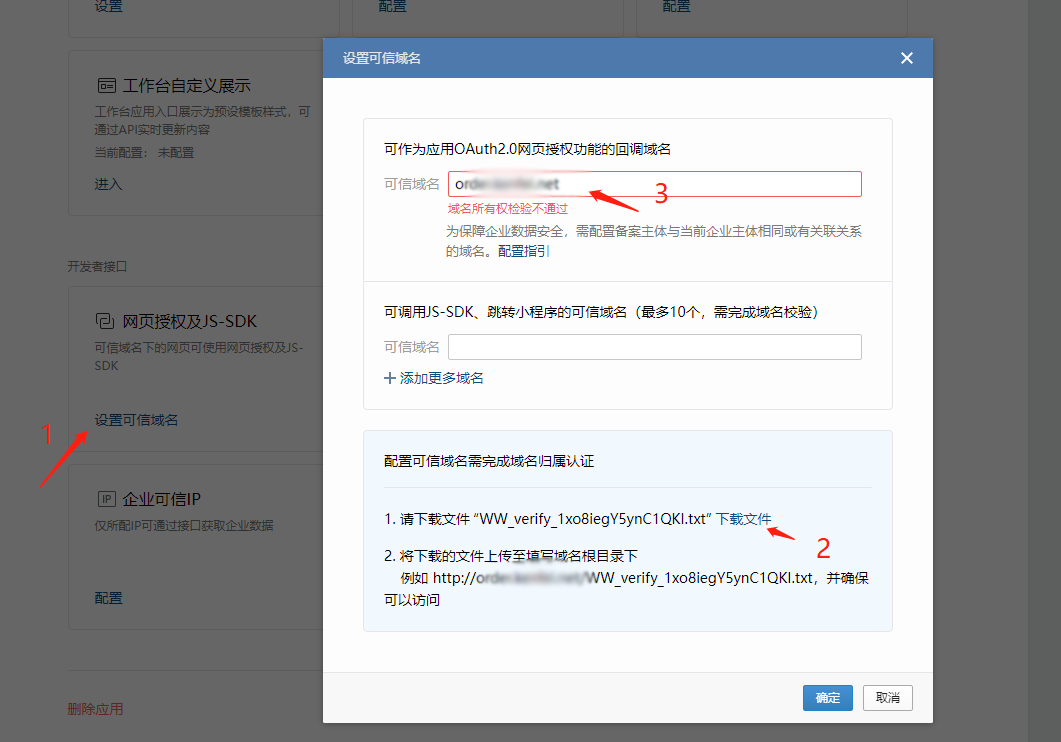Screen dimensions: 1061x742
Task: Click the 工作台自定义展示 card icon
Action: click(106, 85)
